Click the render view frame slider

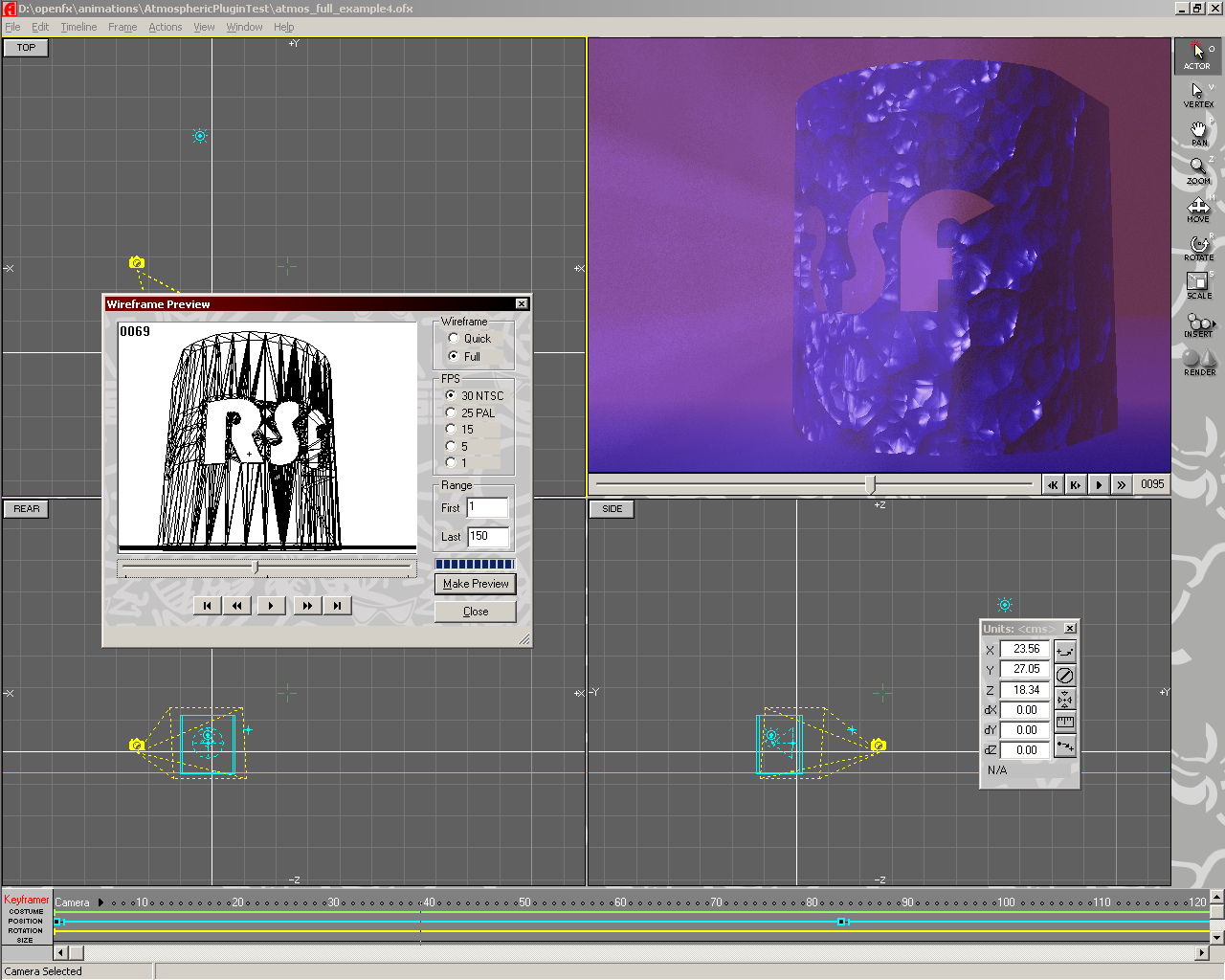pos(870,484)
